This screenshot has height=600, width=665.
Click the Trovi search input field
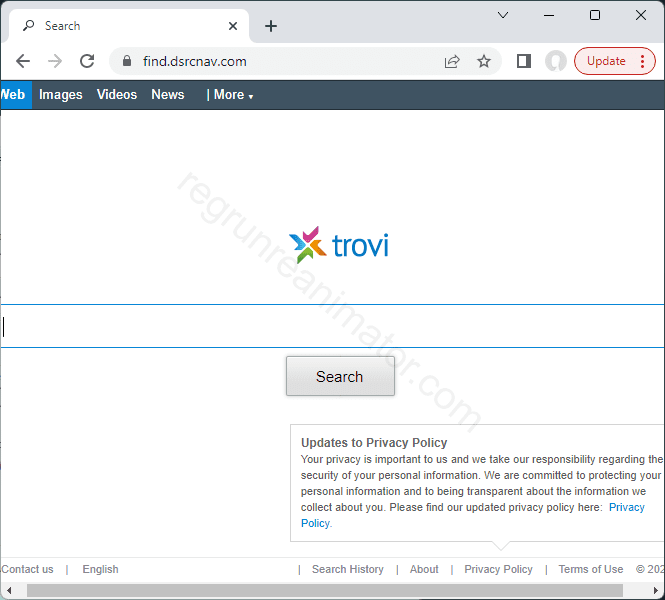click(332, 326)
